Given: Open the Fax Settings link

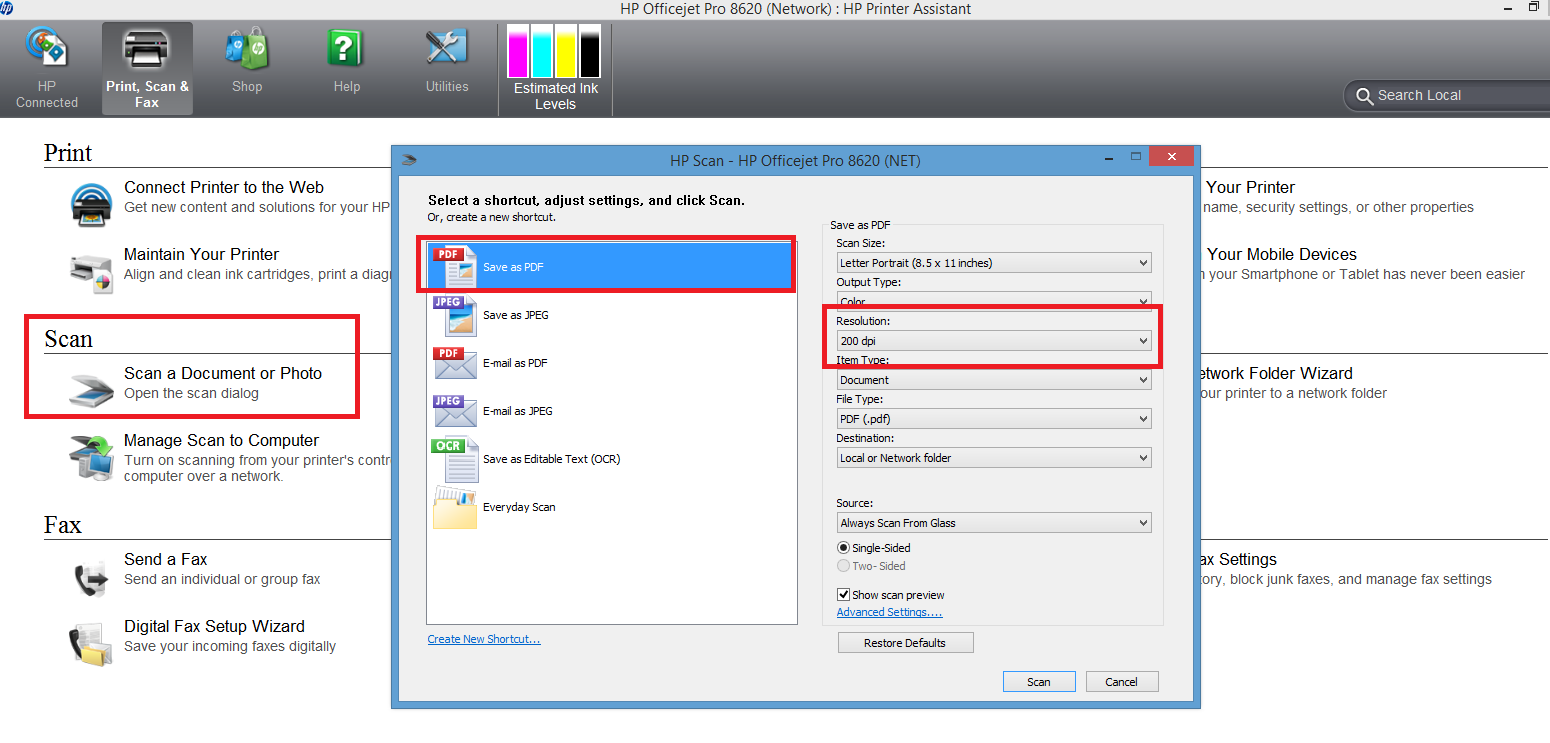Looking at the screenshot, I should click(1239, 559).
